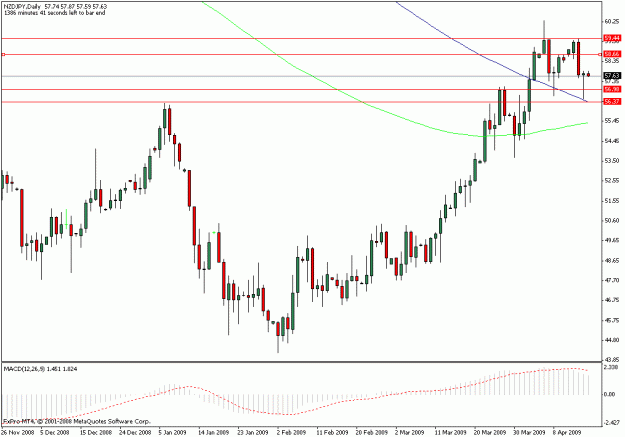Screen dimensions: 625x437
Task: Click the 50.60 price scale label
Action: coord(612,220)
